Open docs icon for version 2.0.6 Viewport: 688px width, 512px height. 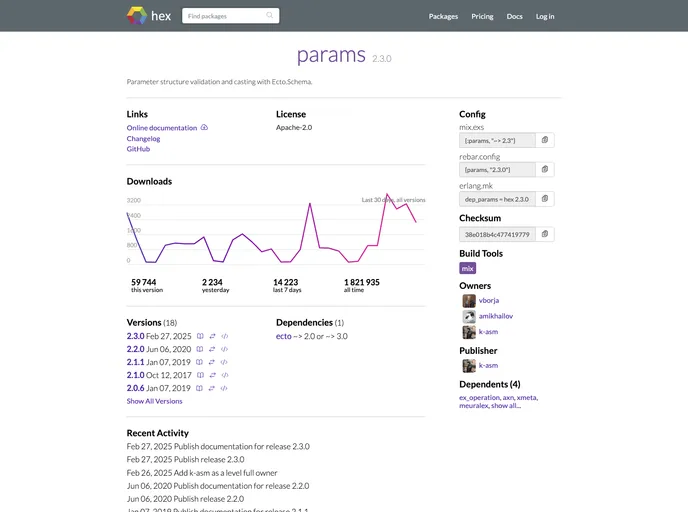199,388
